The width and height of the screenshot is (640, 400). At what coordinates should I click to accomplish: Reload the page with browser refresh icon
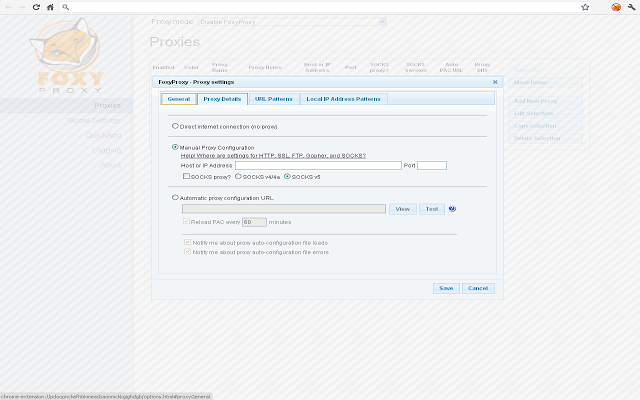[36, 7]
